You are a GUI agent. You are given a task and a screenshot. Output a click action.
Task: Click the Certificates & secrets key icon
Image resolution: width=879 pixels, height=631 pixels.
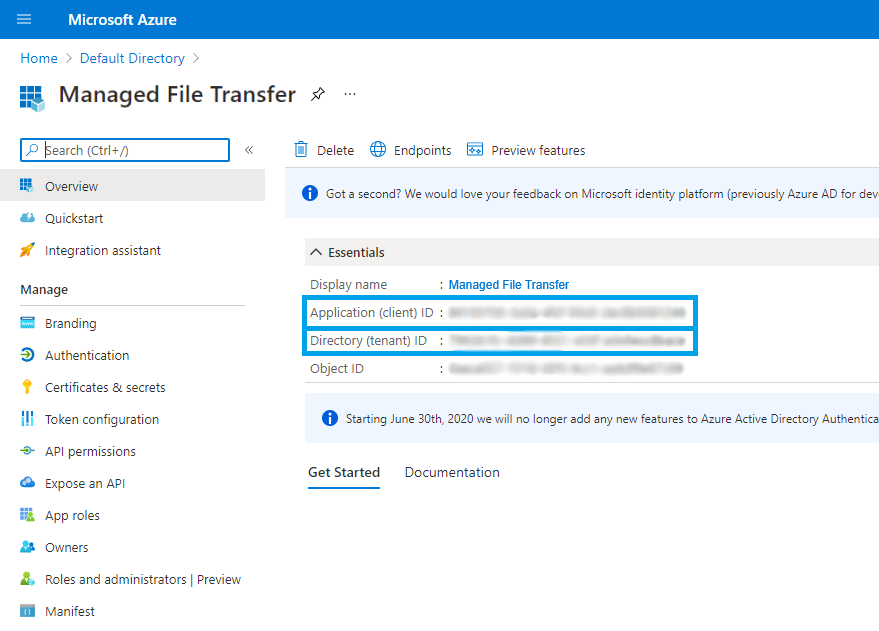(27, 387)
